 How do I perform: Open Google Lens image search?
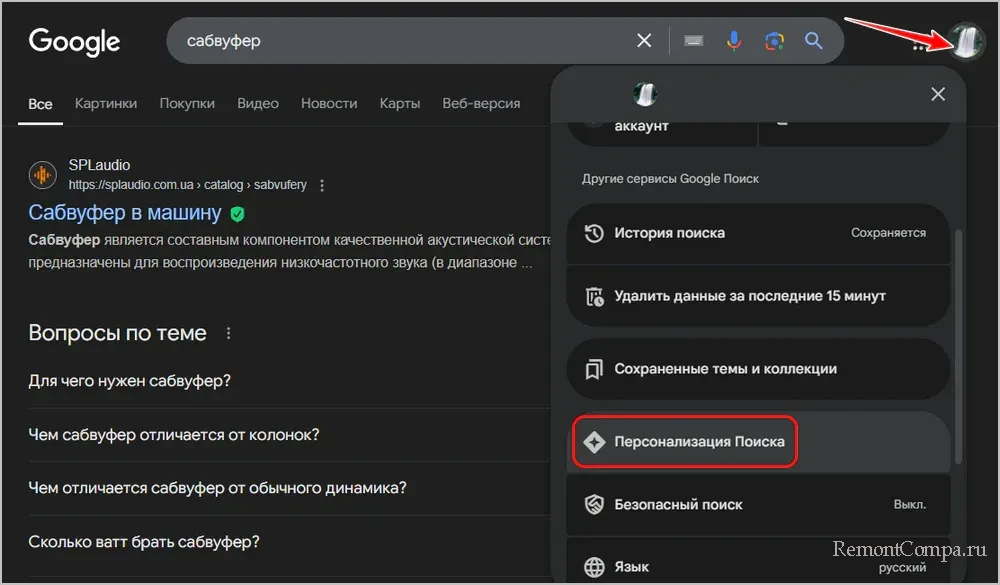click(774, 41)
